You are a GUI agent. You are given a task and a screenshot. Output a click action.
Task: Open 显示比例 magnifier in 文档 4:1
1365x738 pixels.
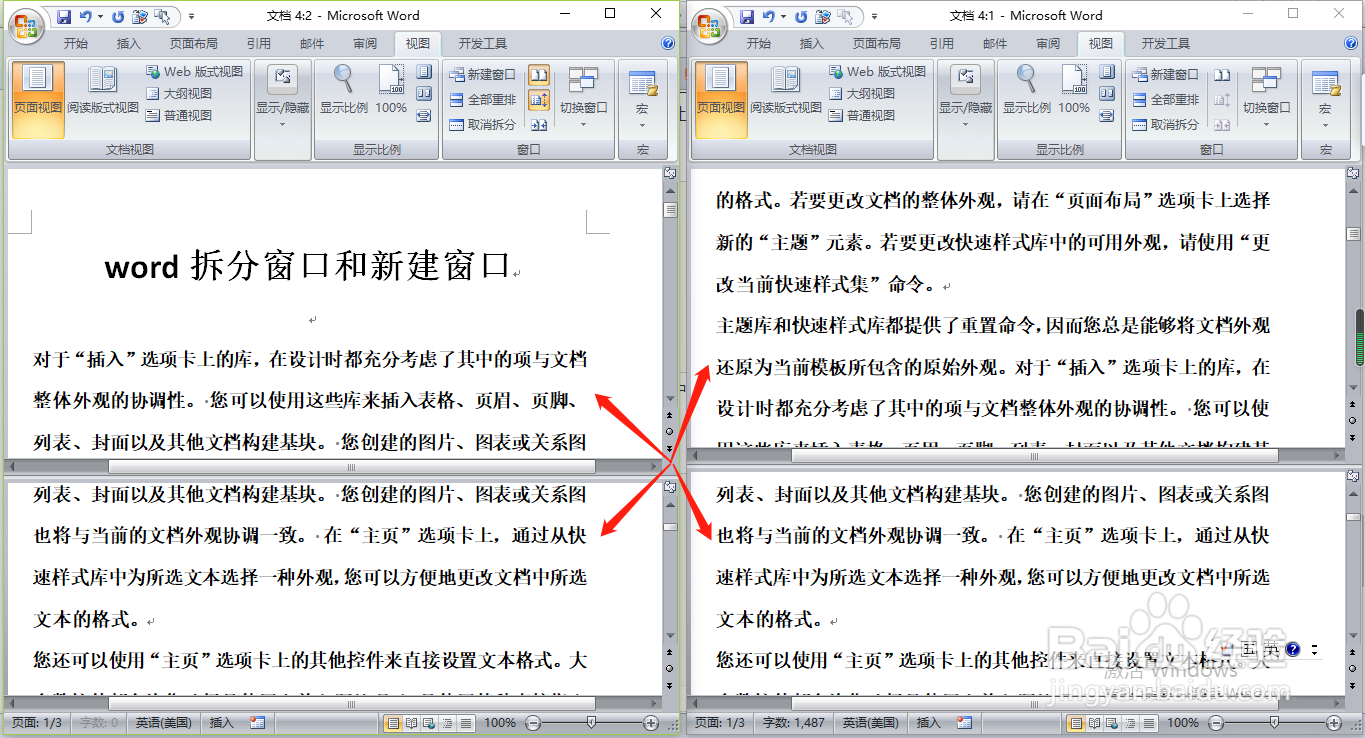[x=1027, y=90]
